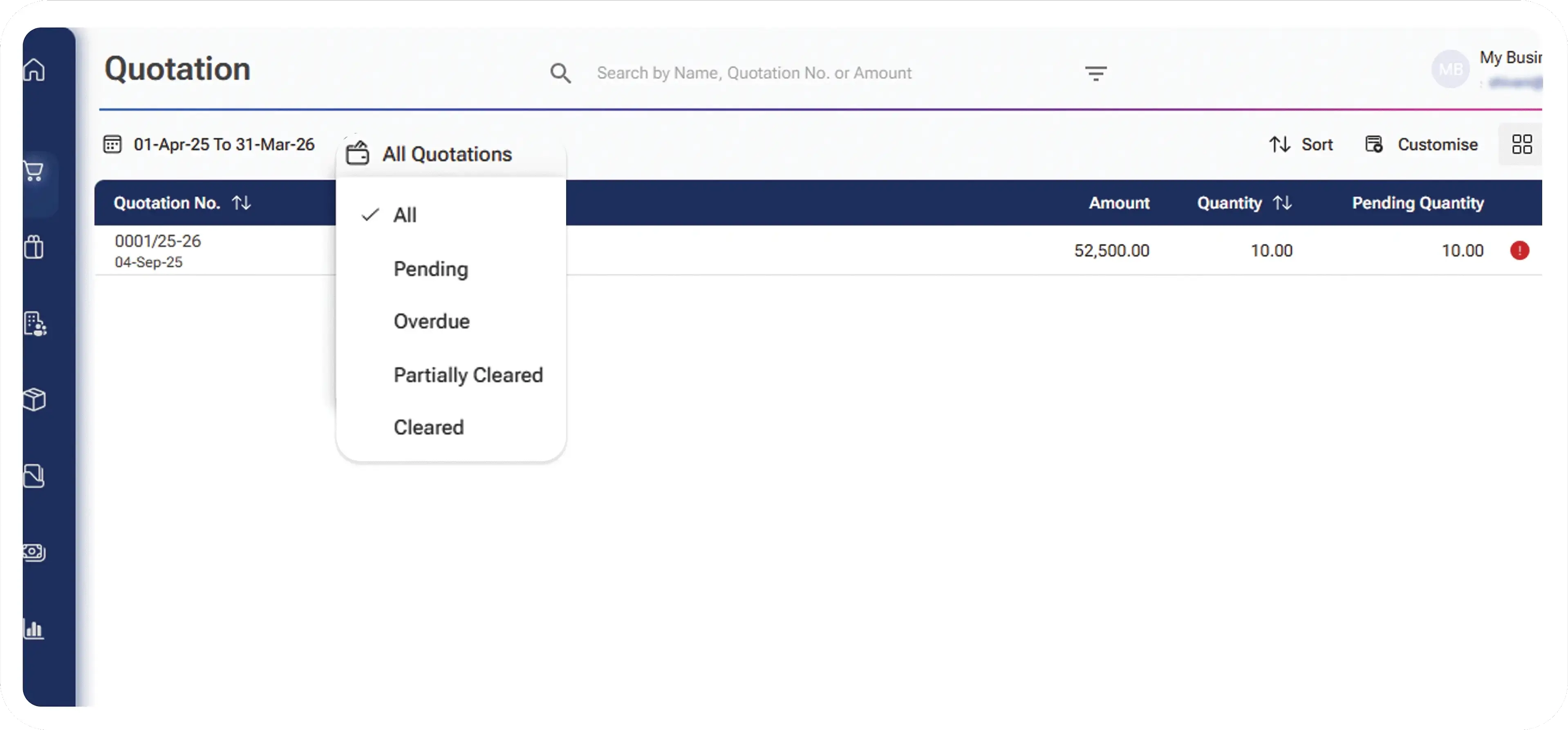Select the Overdue filter option
Image resolution: width=1568 pixels, height=730 pixels.
[432, 321]
